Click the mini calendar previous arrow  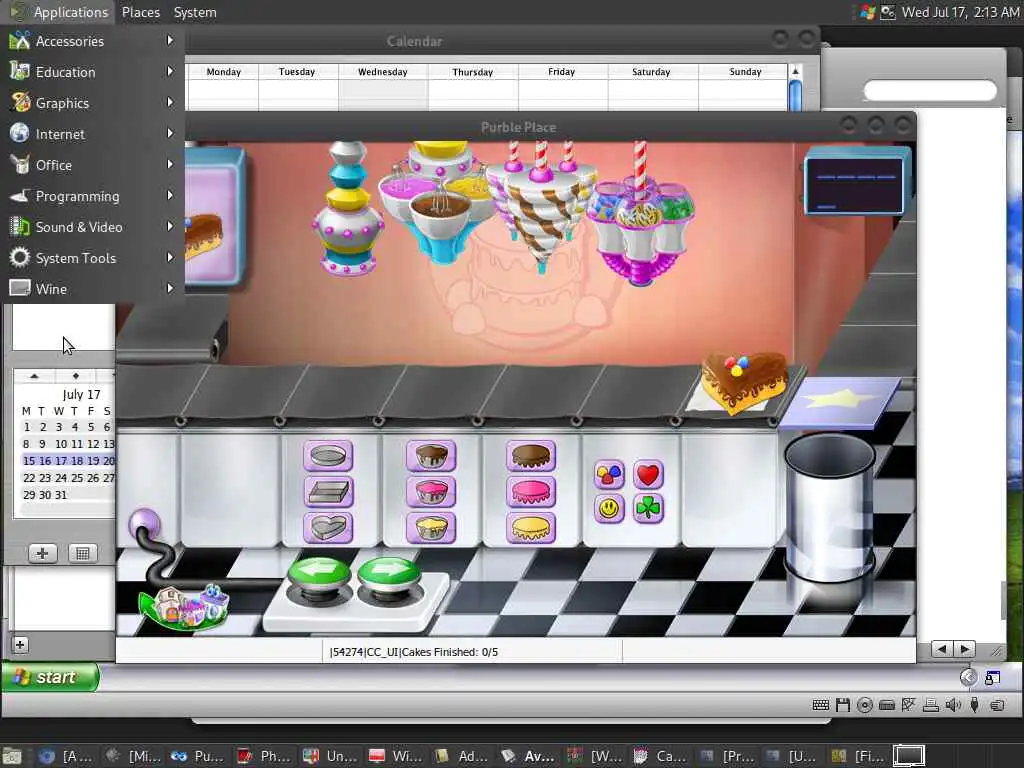[x=34, y=376]
